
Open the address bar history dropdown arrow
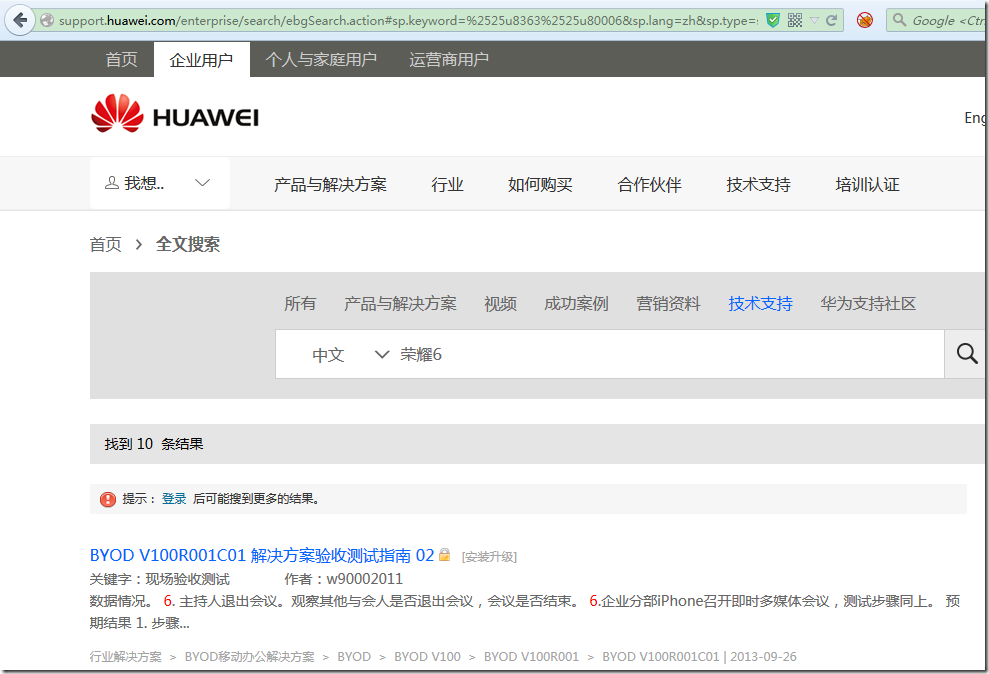click(814, 21)
